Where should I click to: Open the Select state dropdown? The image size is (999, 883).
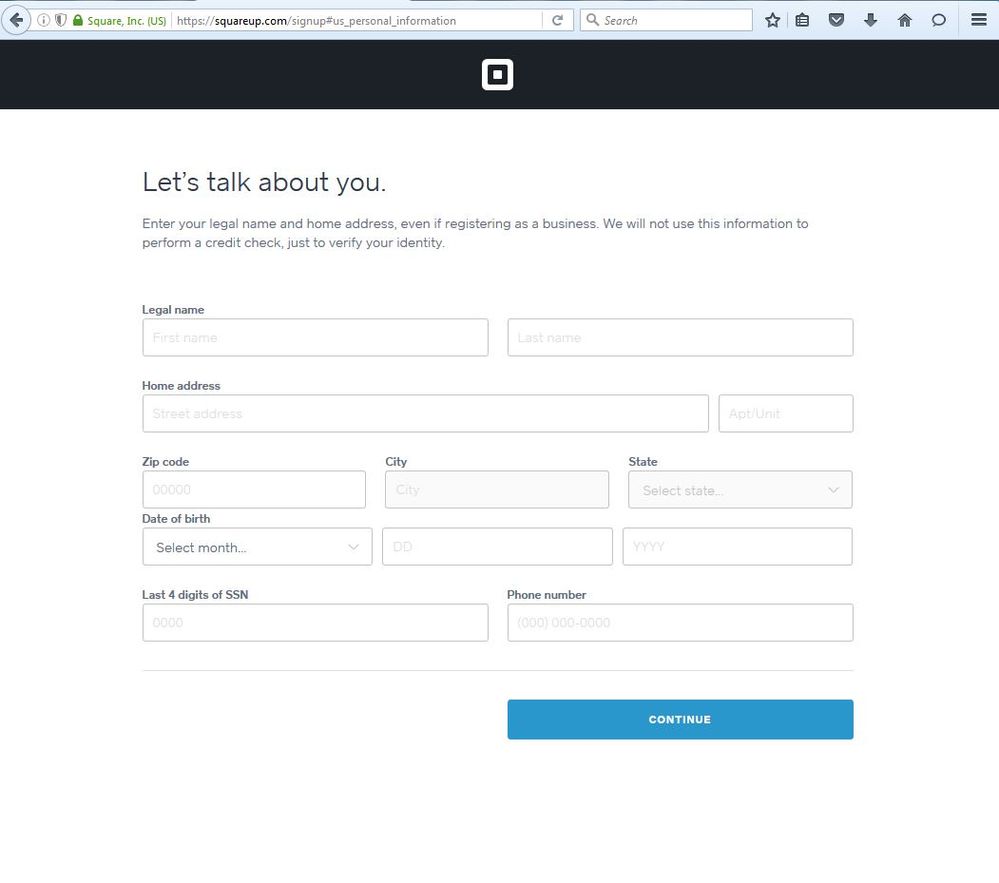pyautogui.click(x=740, y=490)
